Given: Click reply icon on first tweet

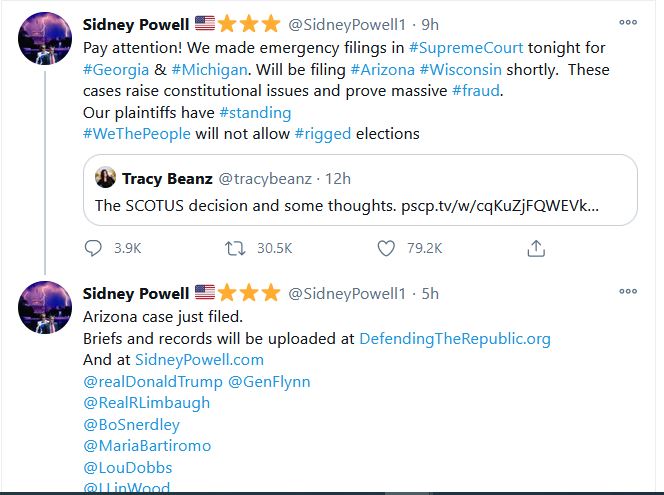Looking at the screenshot, I should pos(94,247).
